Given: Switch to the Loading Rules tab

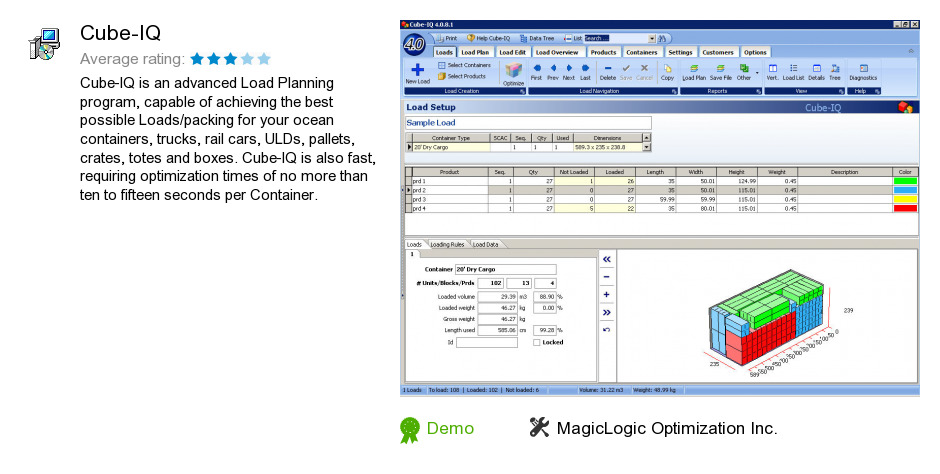Looking at the screenshot, I should [447, 244].
